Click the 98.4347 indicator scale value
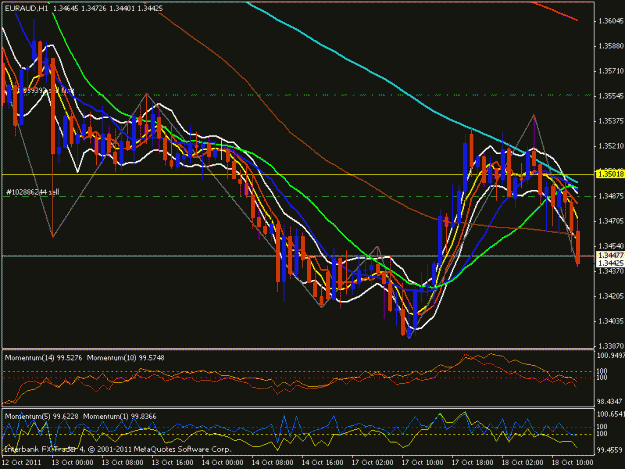This screenshot has height=469, width=625. click(x=609, y=401)
